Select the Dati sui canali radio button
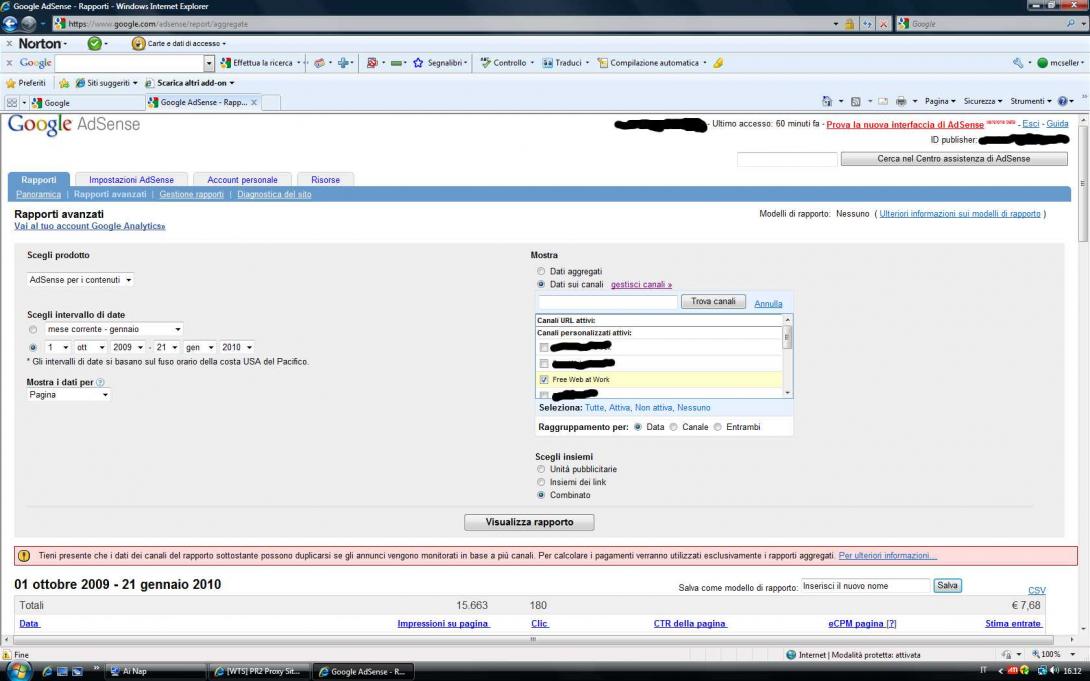The width and height of the screenshot is (1090, 681). [541, 284]
